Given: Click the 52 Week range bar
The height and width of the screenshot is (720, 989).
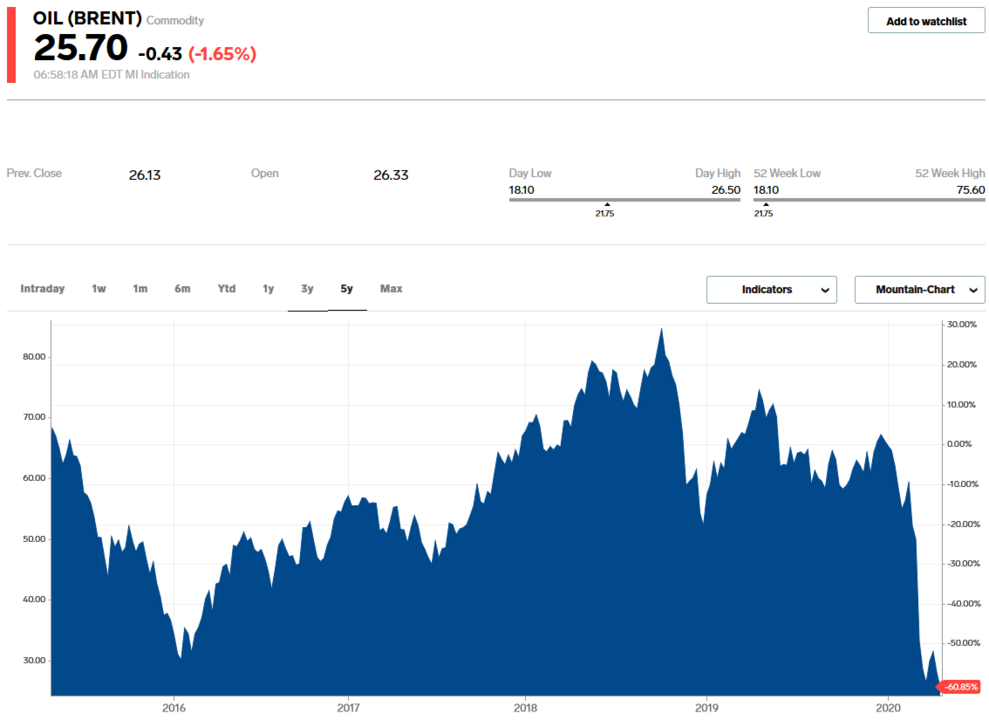Looking at the screenshot, I should (869, 200).
